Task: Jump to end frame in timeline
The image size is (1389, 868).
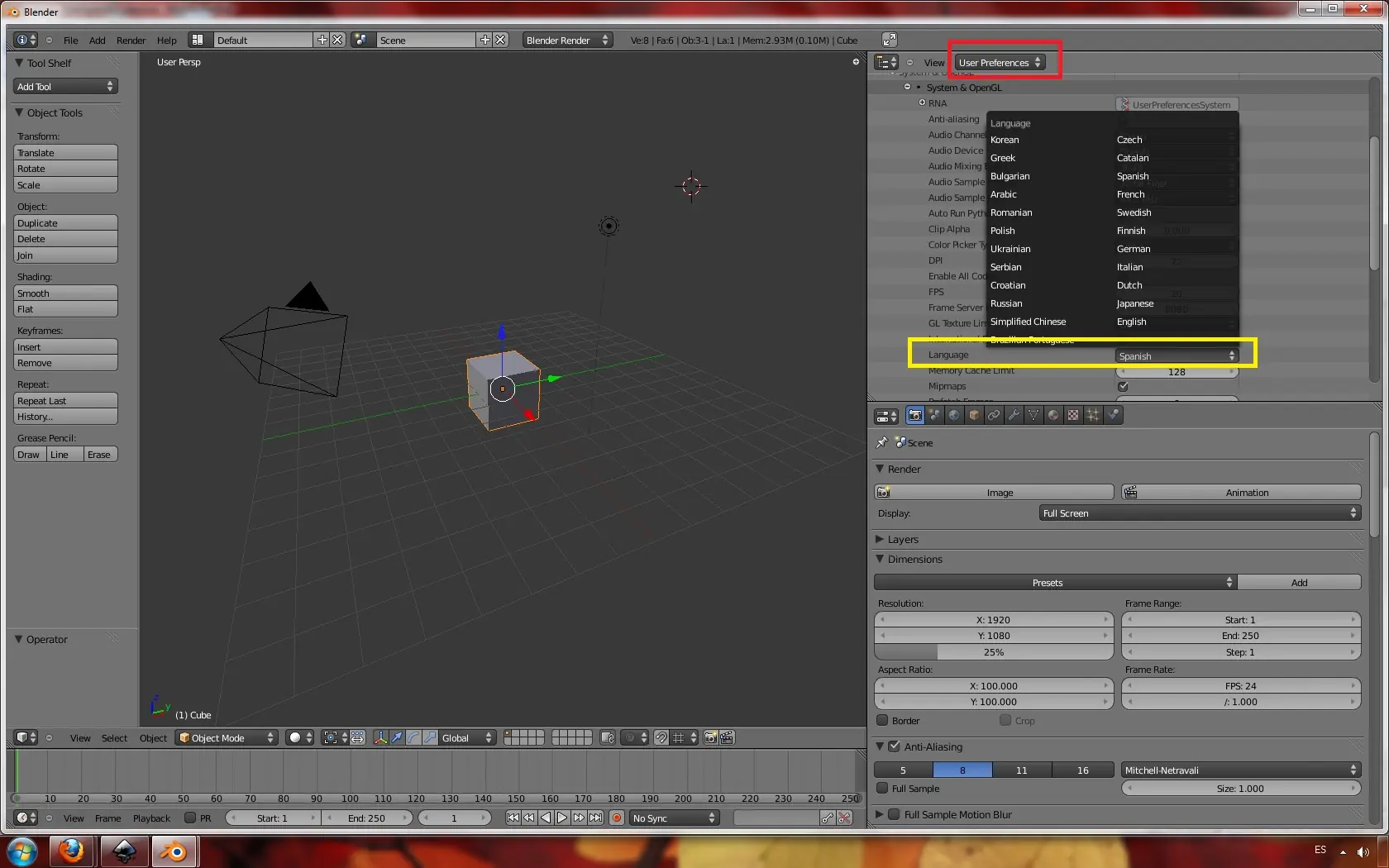Action: point(595,818)
